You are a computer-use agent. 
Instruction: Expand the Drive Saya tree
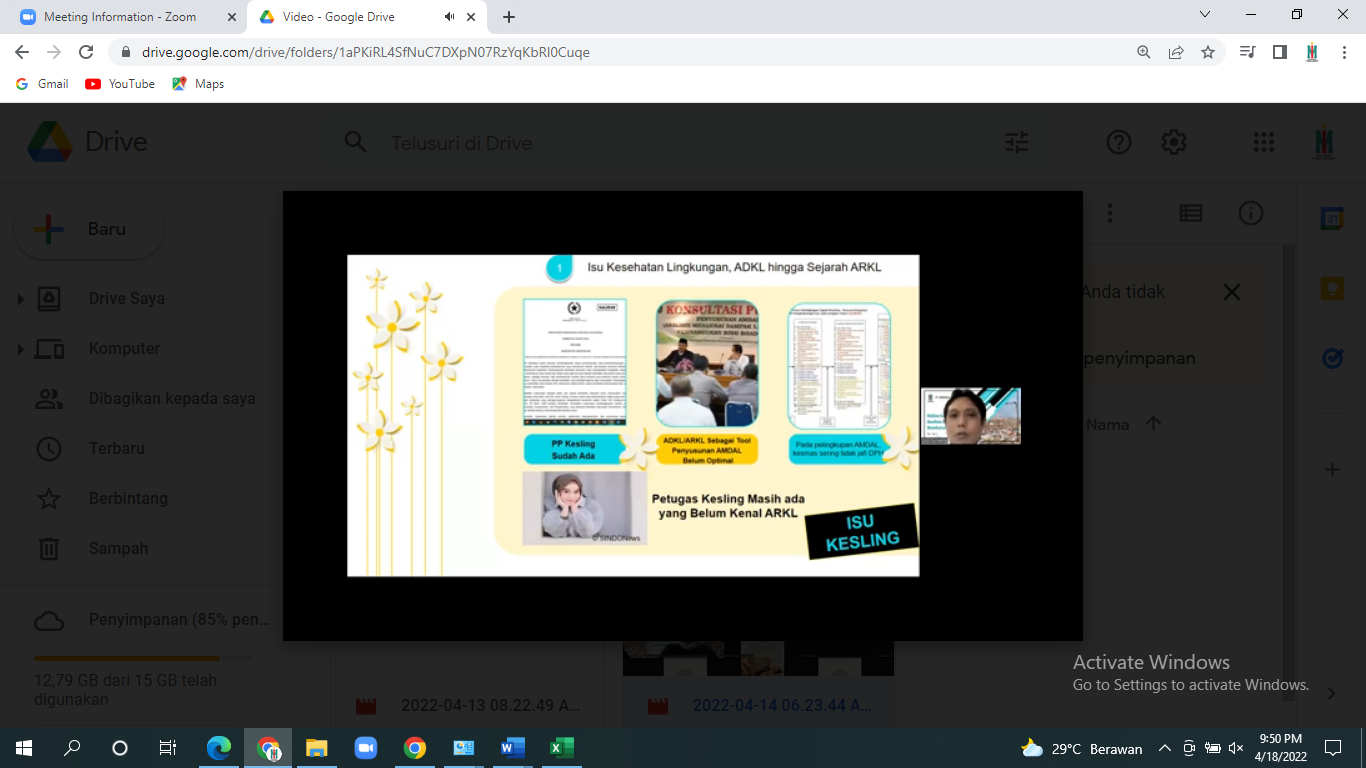point(19,299)
